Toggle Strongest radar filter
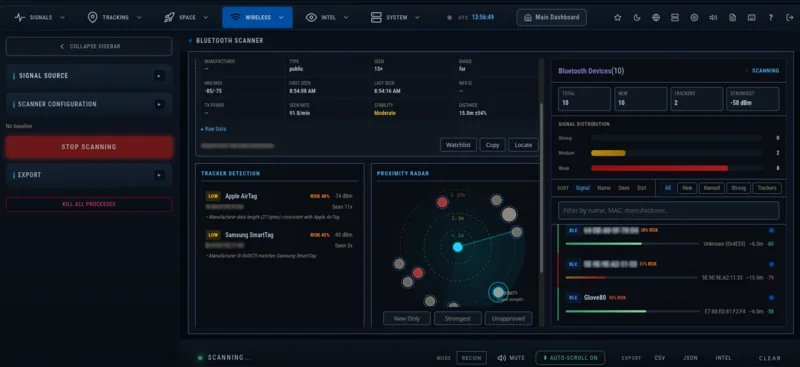800x367 pixels. pos(458,319)
